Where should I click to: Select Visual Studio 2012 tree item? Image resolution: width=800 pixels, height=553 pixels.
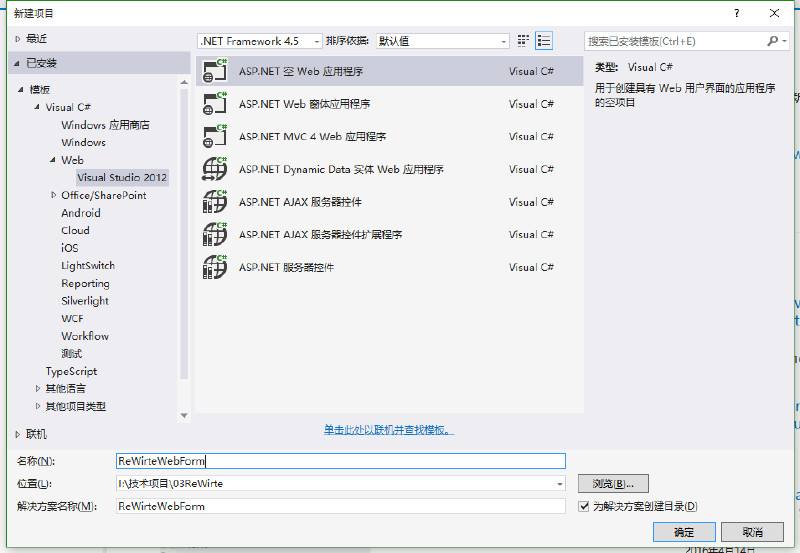[122, 178]
